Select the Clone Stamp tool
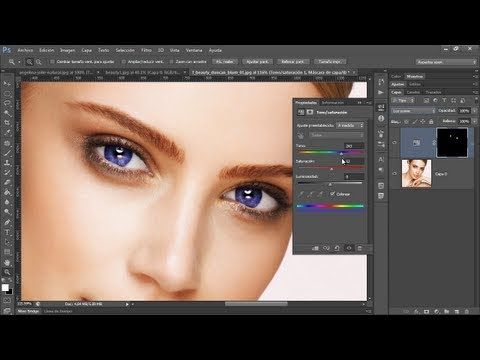This screenshot has width=480, height=360. [x=7, y=163]
